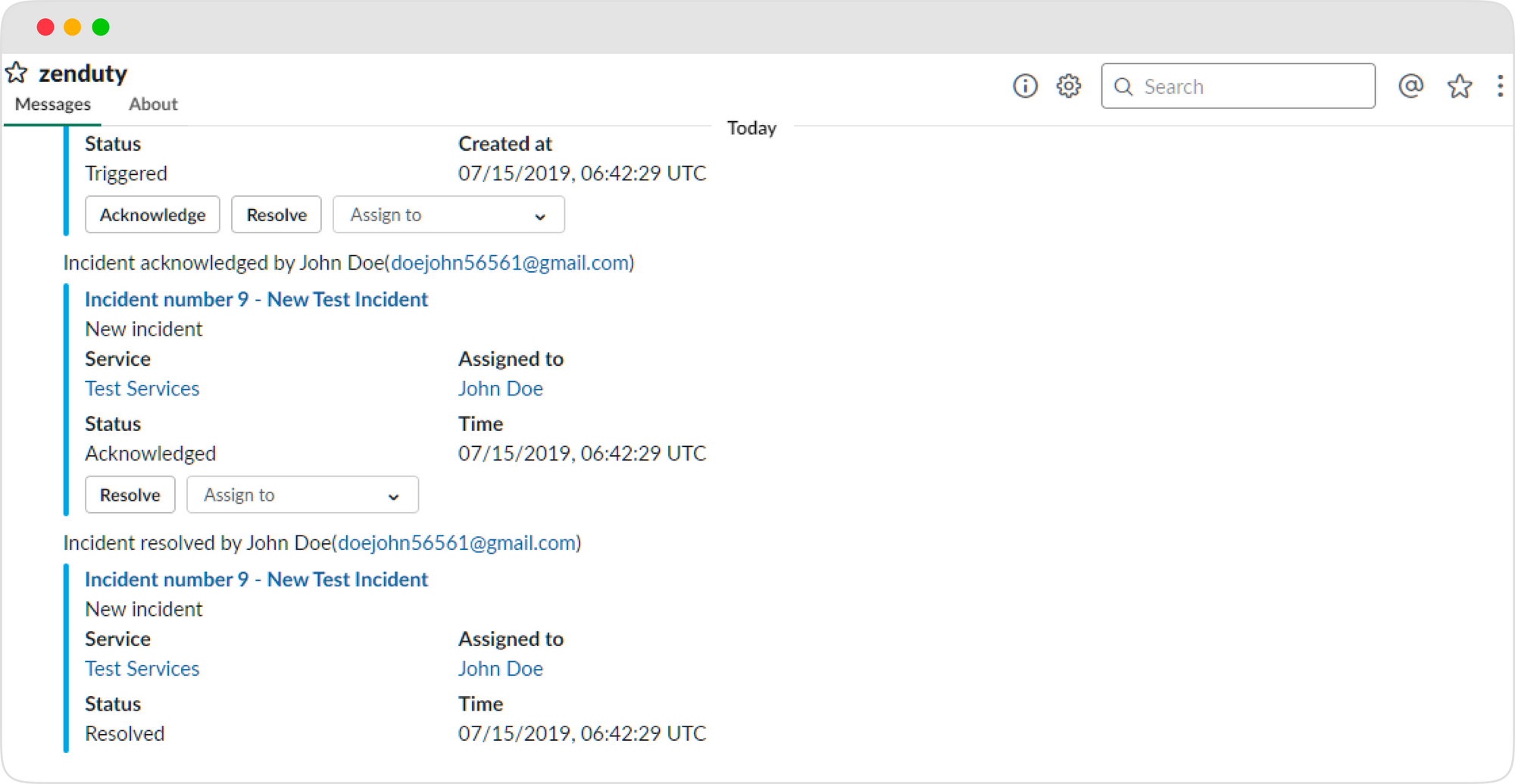Resolve the acknowledged incident
Screen dimensions: 1515x784
pos(130,494)
